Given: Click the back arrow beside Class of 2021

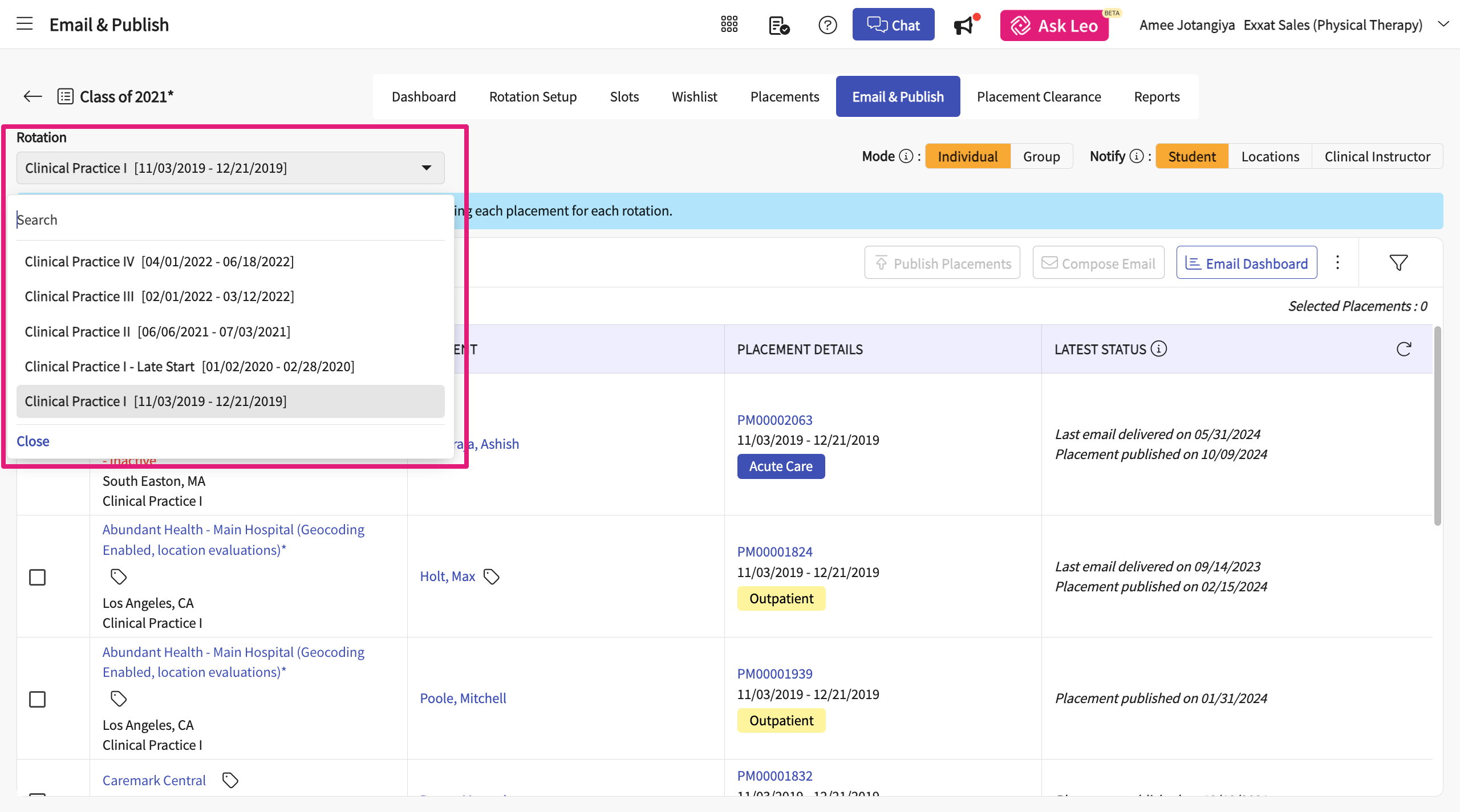Looking at the screenshot, I should click(33, 96).
